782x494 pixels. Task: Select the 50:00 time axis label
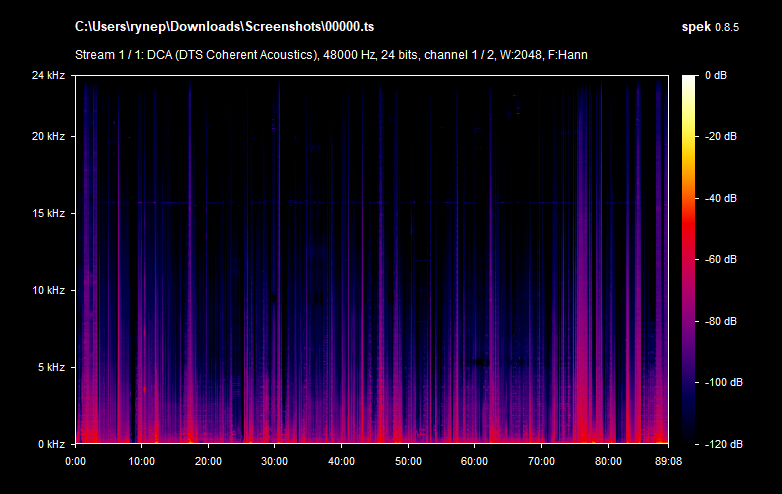[408, 461]
